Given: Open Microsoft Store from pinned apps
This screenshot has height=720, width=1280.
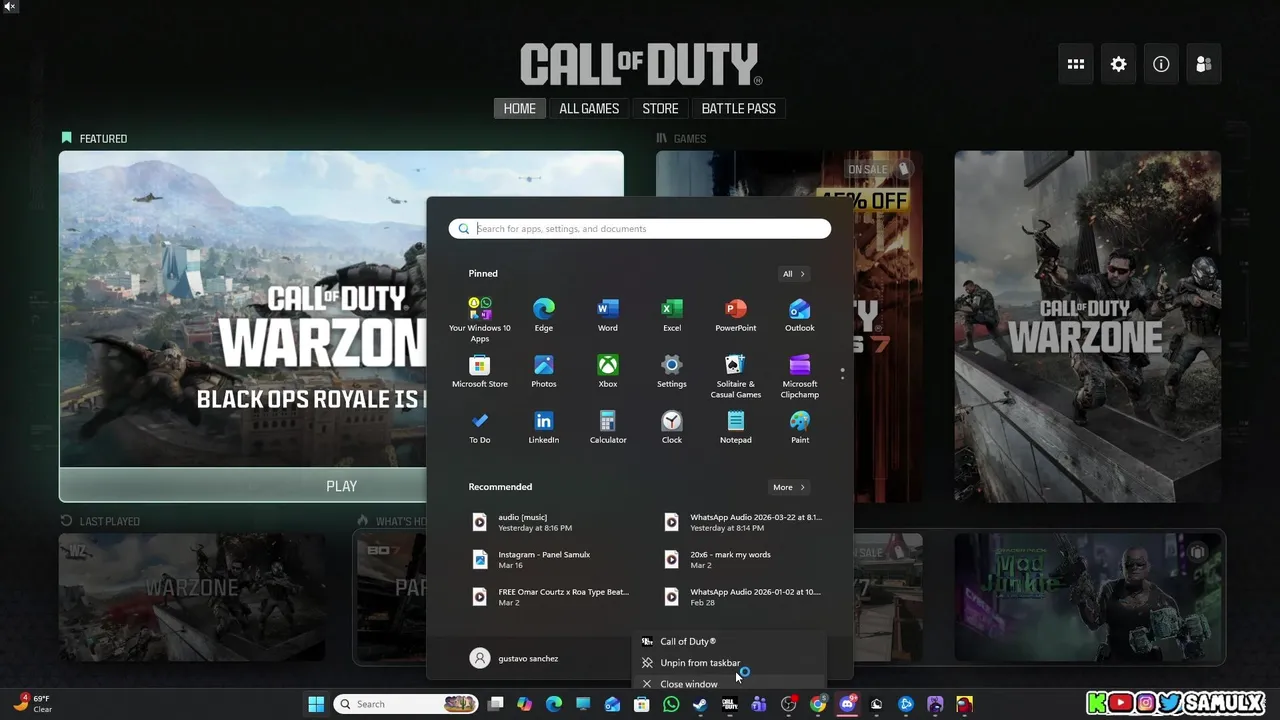Looking at the screenshot, I should click(x=479, y=370).
